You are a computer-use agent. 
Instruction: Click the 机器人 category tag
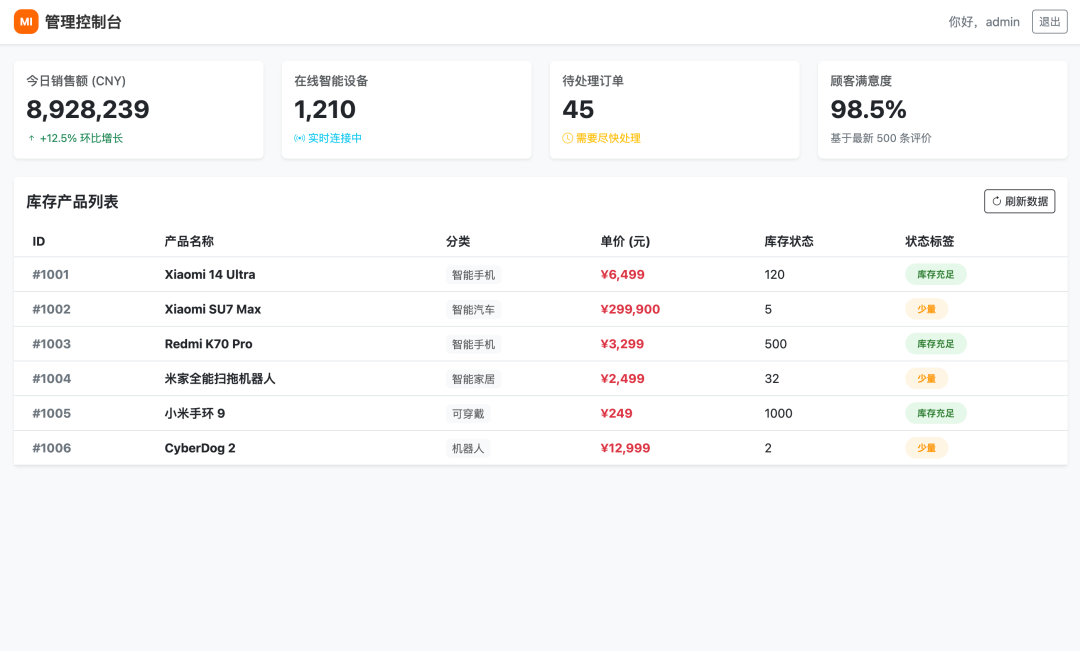[x=468, y=448]
